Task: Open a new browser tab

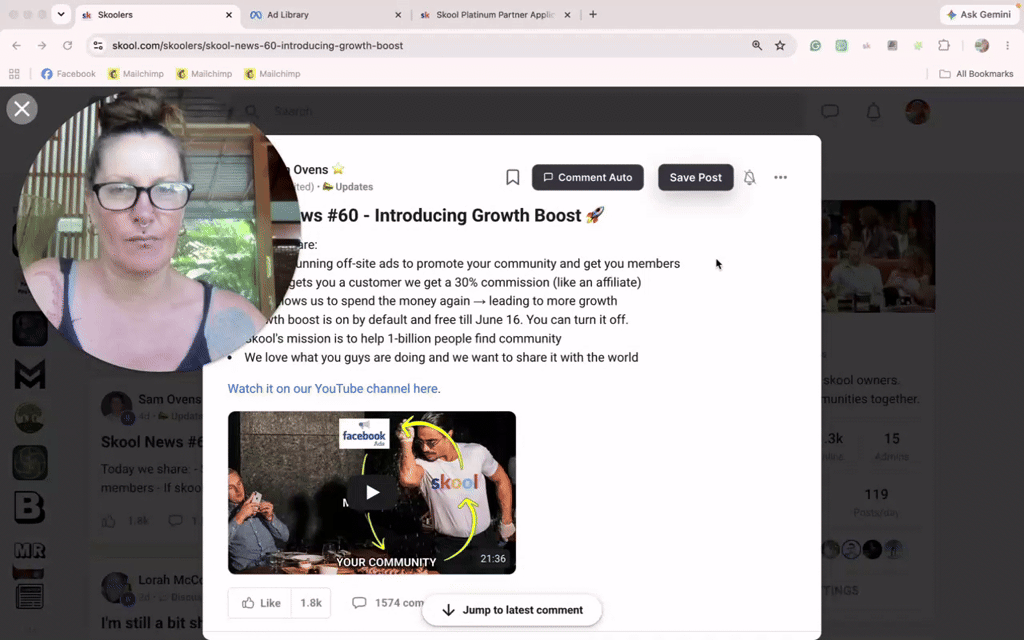Action: (593, 14)
